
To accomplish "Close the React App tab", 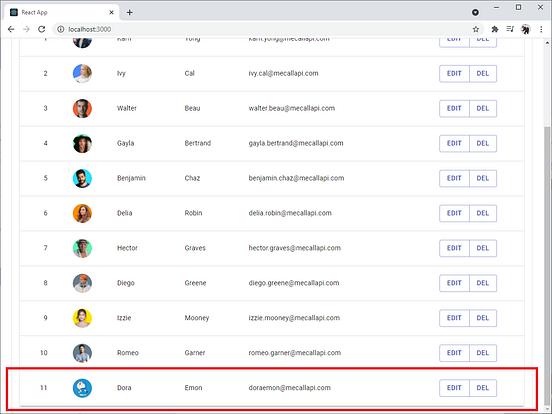I will click(112, 12).
